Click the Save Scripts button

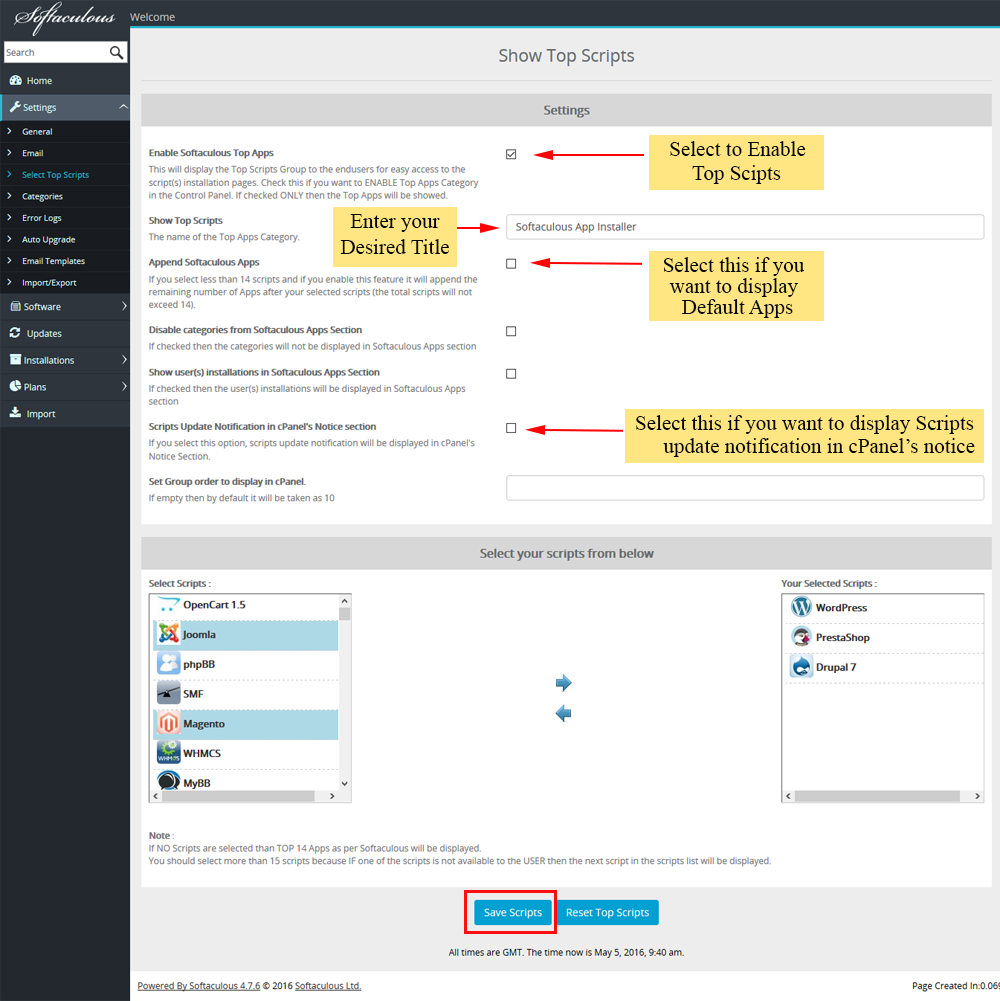coord(513,912)
